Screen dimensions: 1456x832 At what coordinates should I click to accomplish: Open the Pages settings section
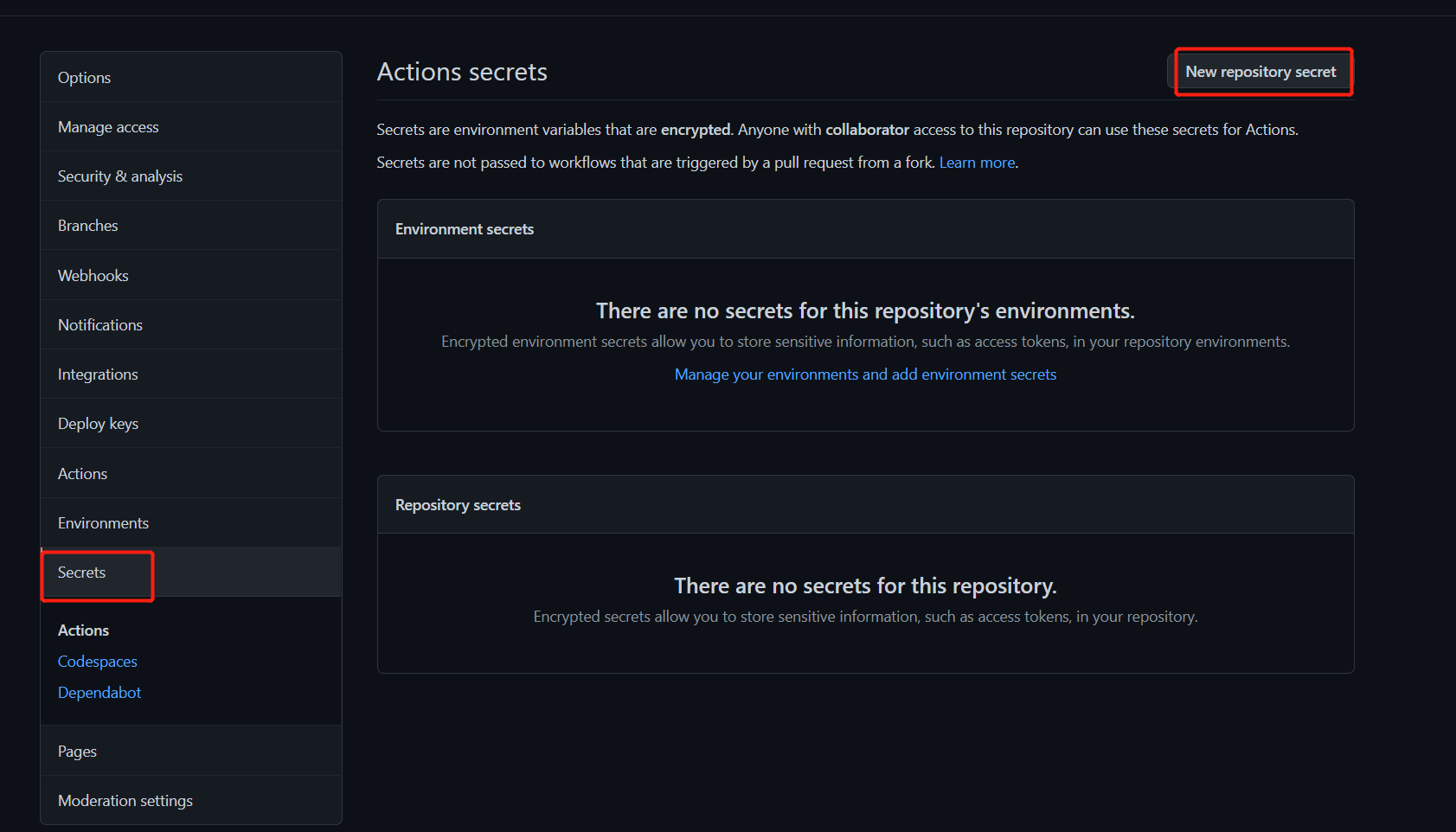pos(77,752)
